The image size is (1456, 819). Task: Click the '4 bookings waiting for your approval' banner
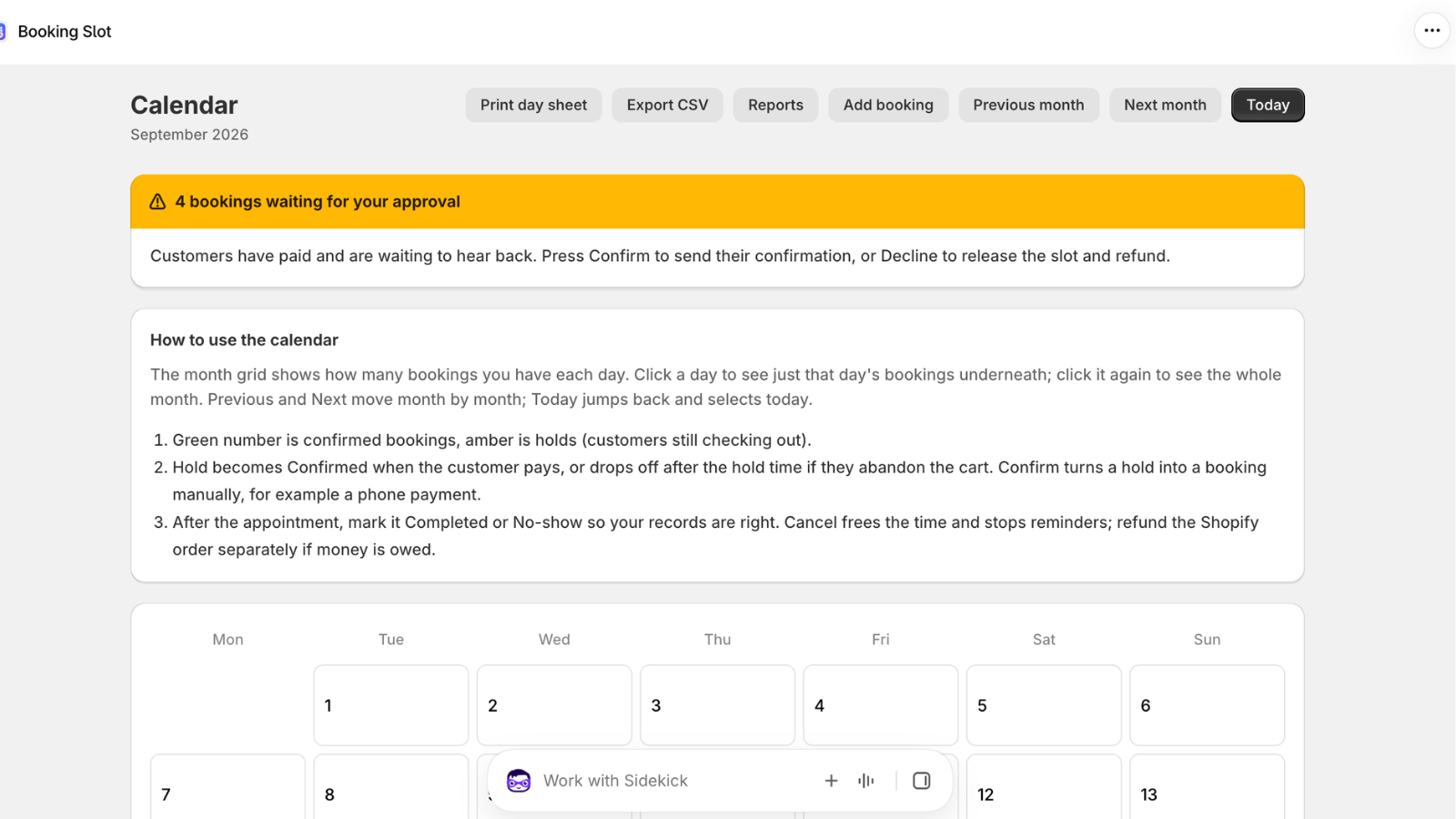pyautogui.click(x=717, y=202)
